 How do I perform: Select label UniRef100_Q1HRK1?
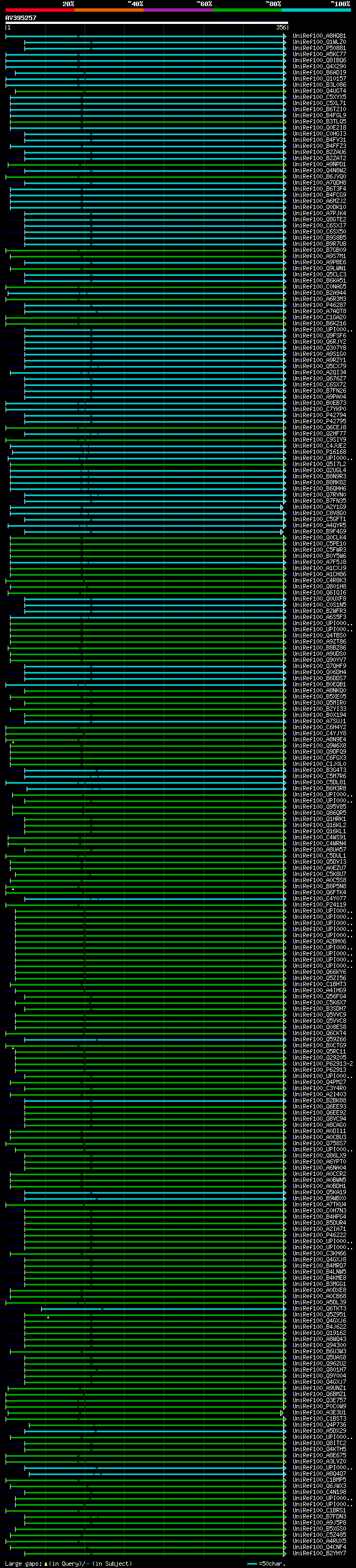tap(319, 819)
